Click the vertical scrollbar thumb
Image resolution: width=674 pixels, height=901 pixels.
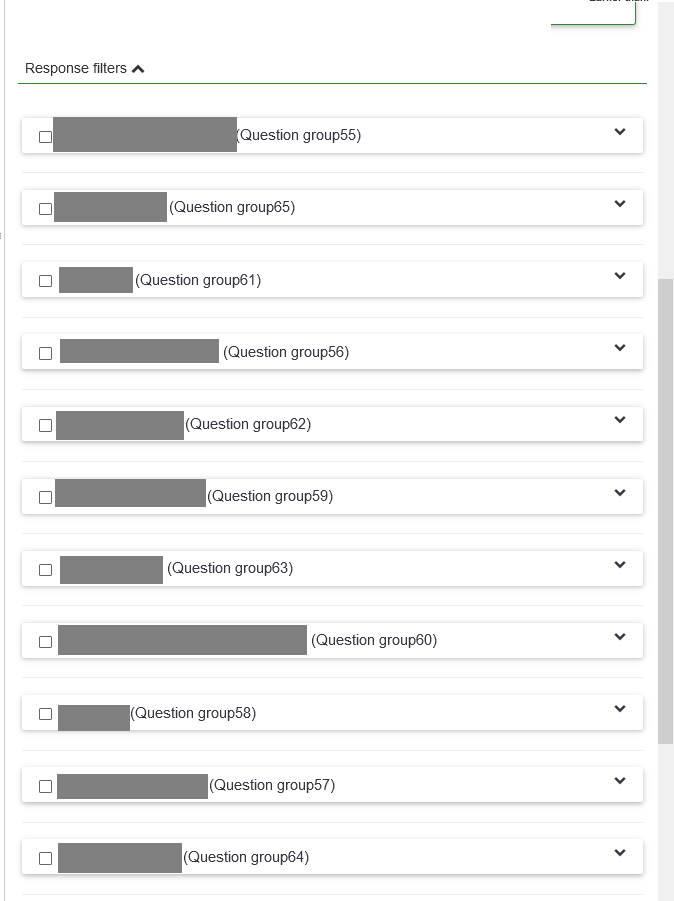pos(665,510)
